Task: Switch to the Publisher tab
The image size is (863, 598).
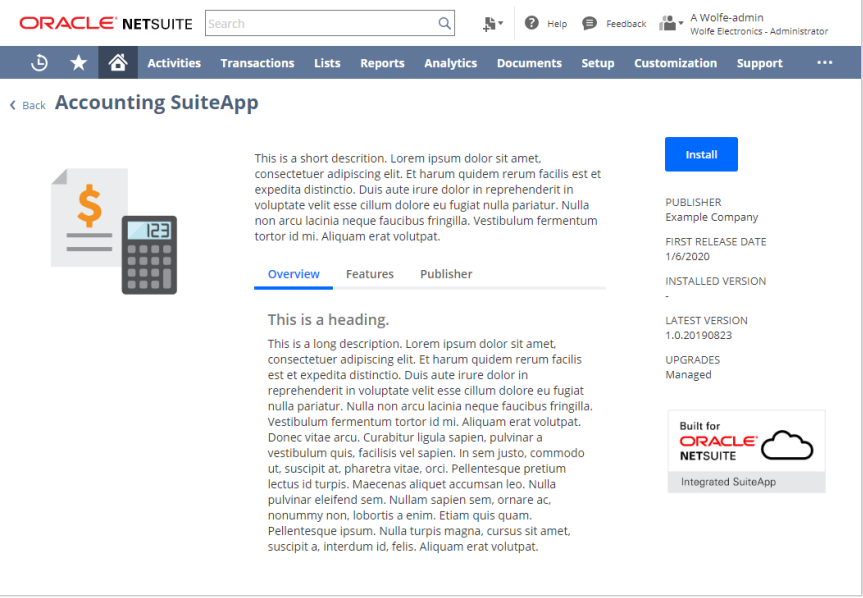Action: [x=446, y=274]
